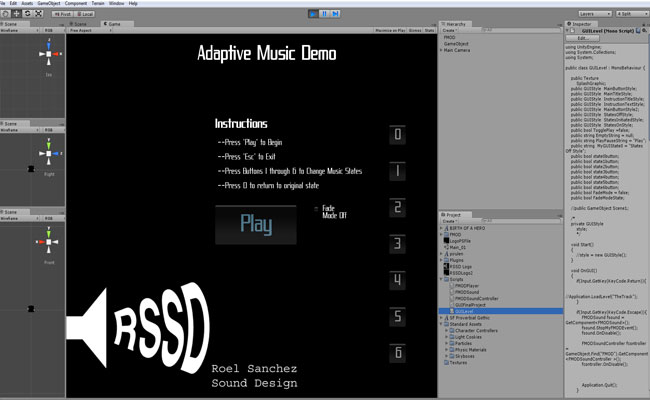Viewport: 650px width, 400px height.
Task: Click music state button 0
Action: pos(397,134)
